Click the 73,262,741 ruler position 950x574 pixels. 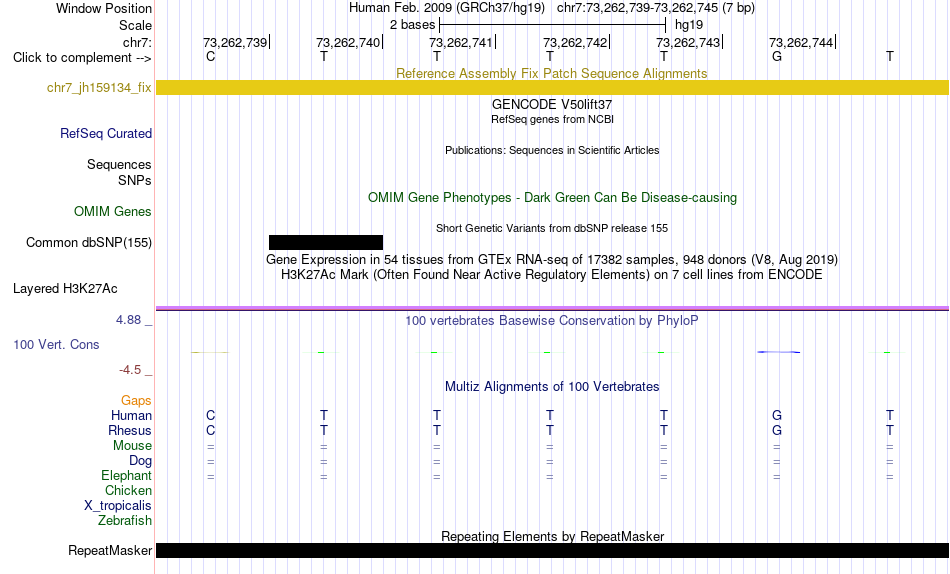click(x=461, y=42)
